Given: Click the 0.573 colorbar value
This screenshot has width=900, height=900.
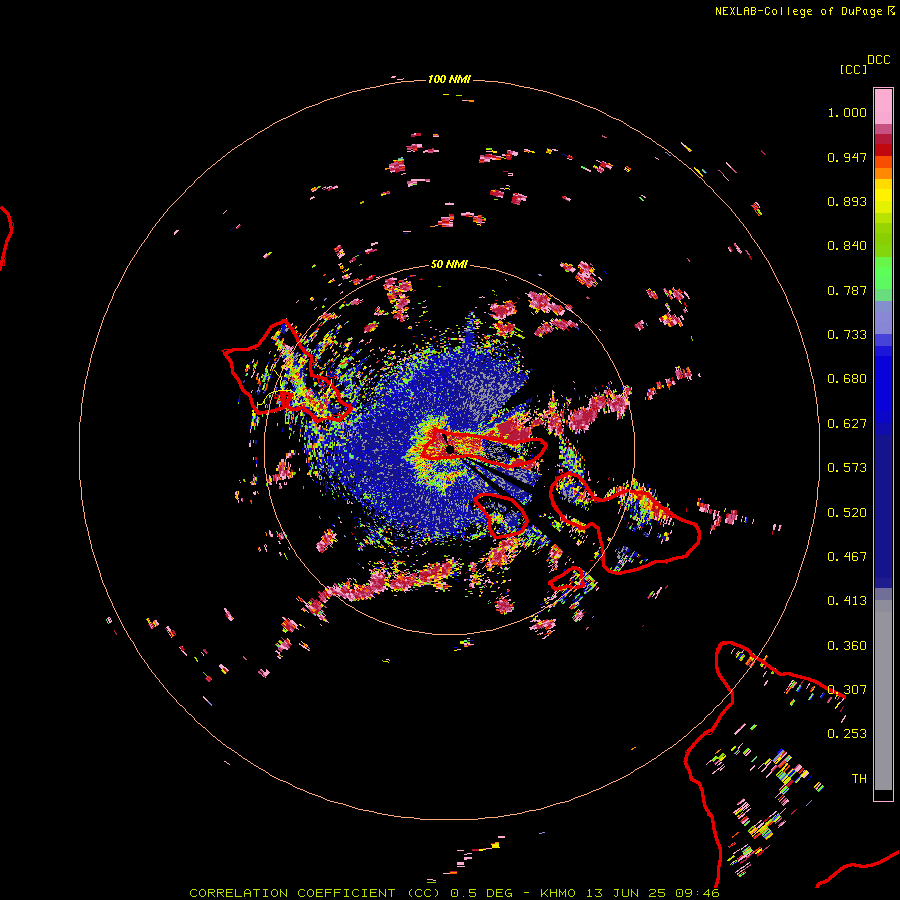Looking at the screenshot, I should pos(847,468).
